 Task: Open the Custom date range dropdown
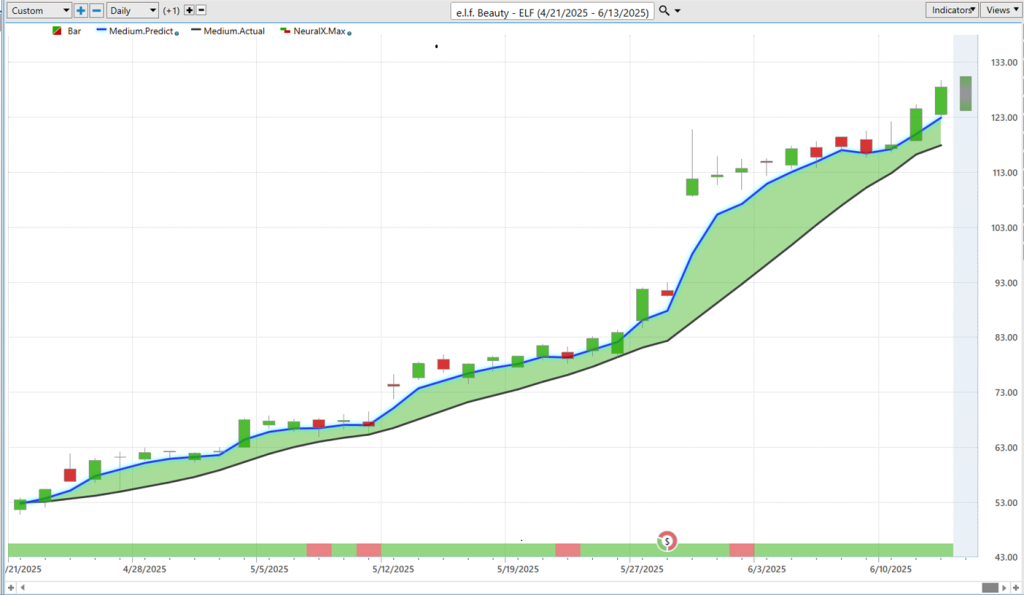[x=39, y=10]
